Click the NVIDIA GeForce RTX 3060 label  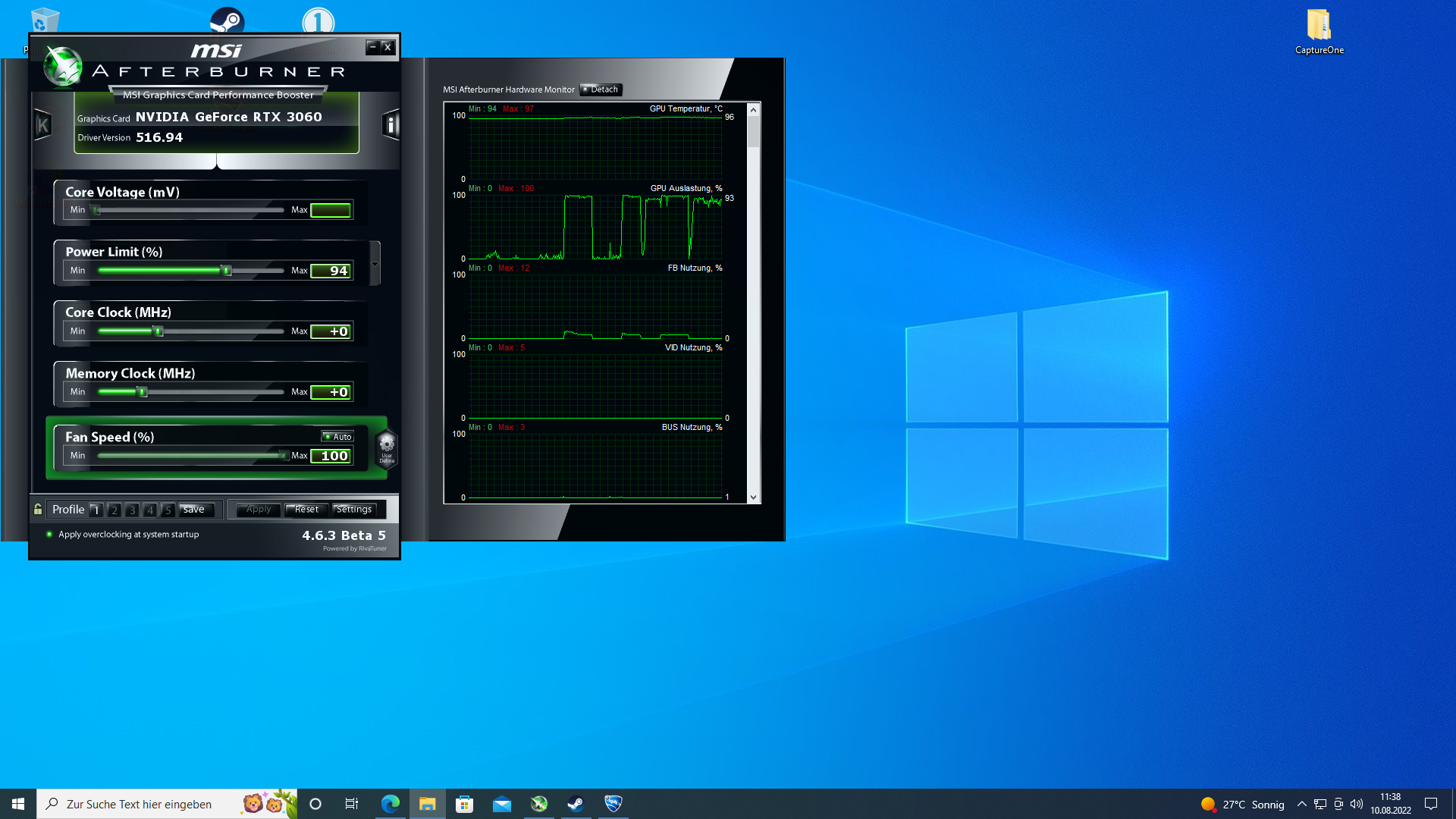pyautogui.click(x=229, y=117)
